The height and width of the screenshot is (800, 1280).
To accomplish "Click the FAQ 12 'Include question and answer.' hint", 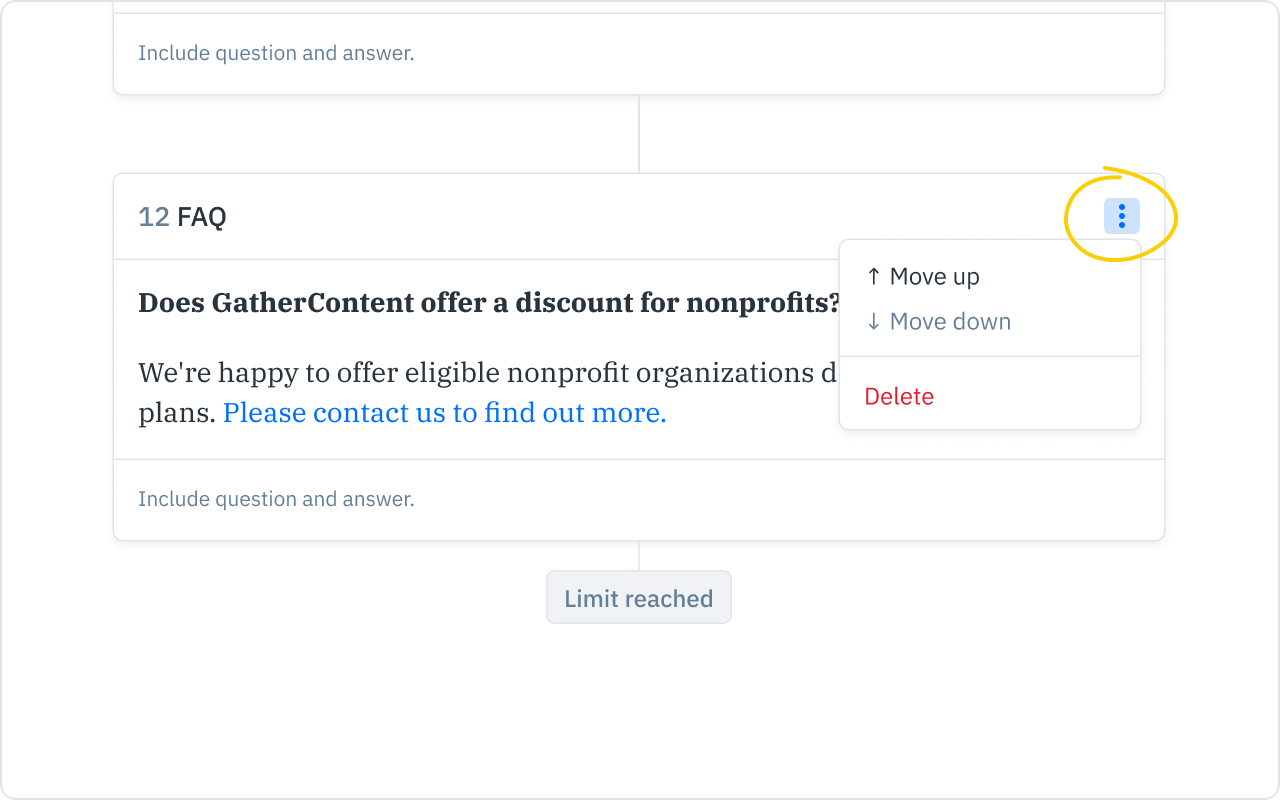I will [x=276, y=499].
